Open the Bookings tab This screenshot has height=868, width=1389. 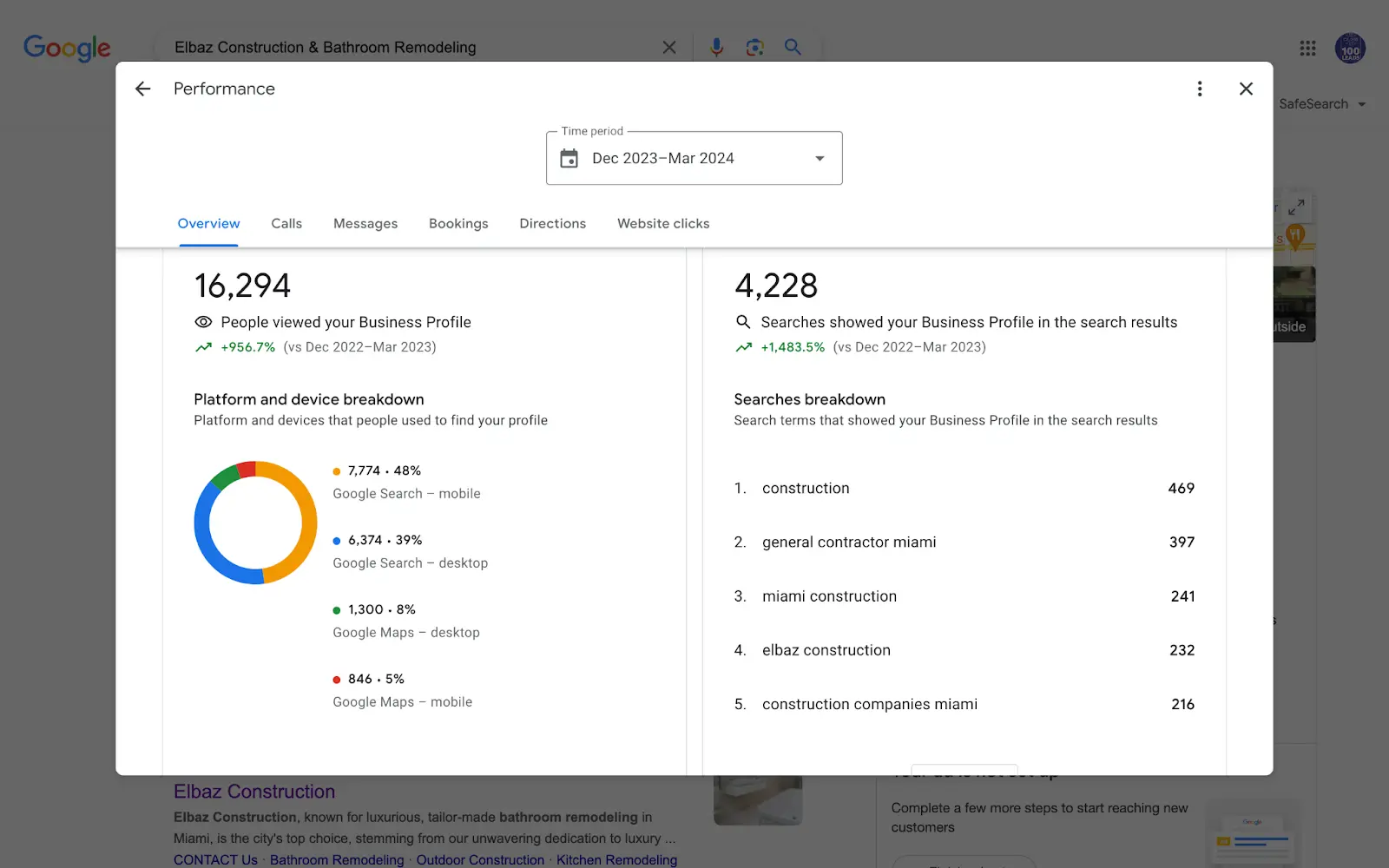point(458,223)
